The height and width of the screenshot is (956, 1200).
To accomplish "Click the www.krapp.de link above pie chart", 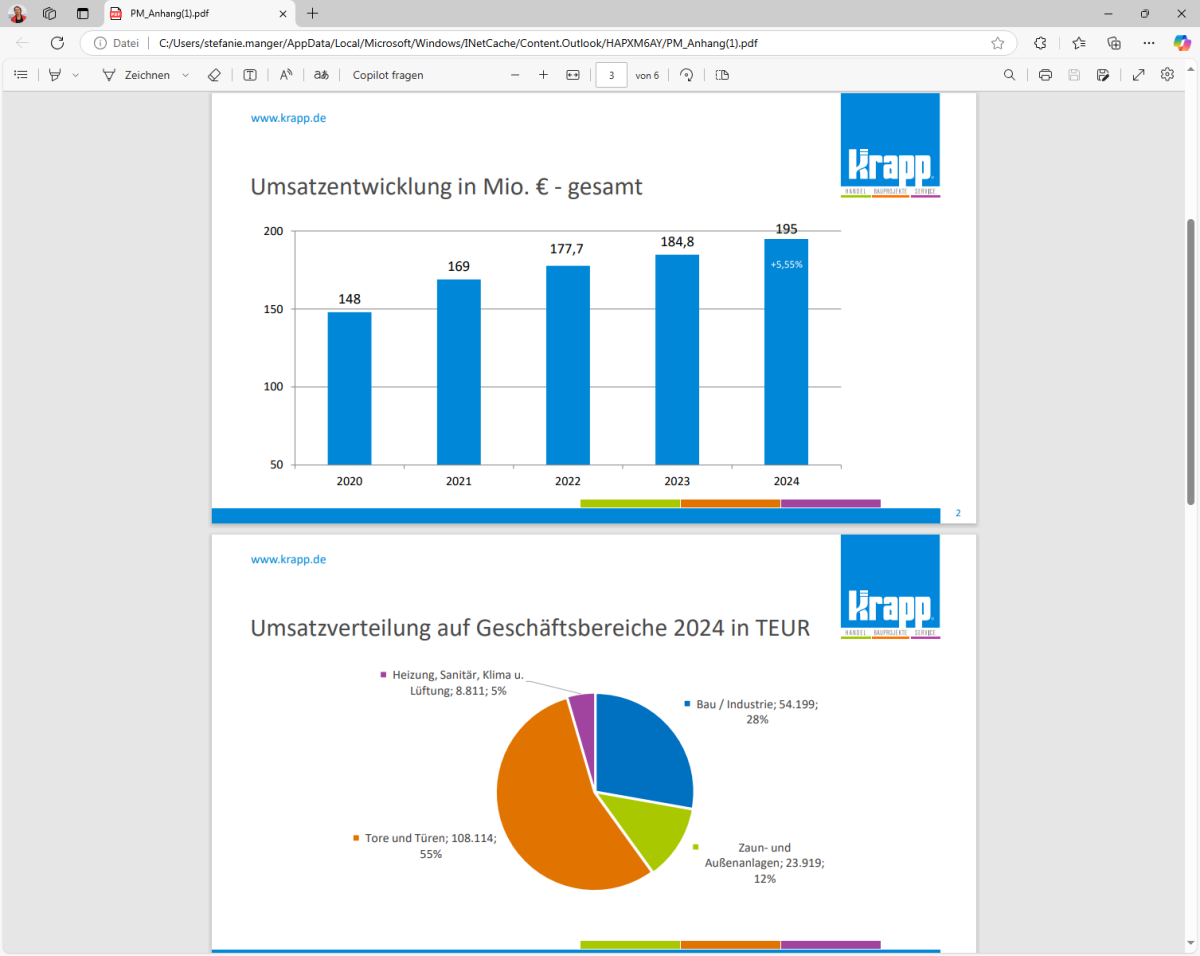I will point(288,559).
